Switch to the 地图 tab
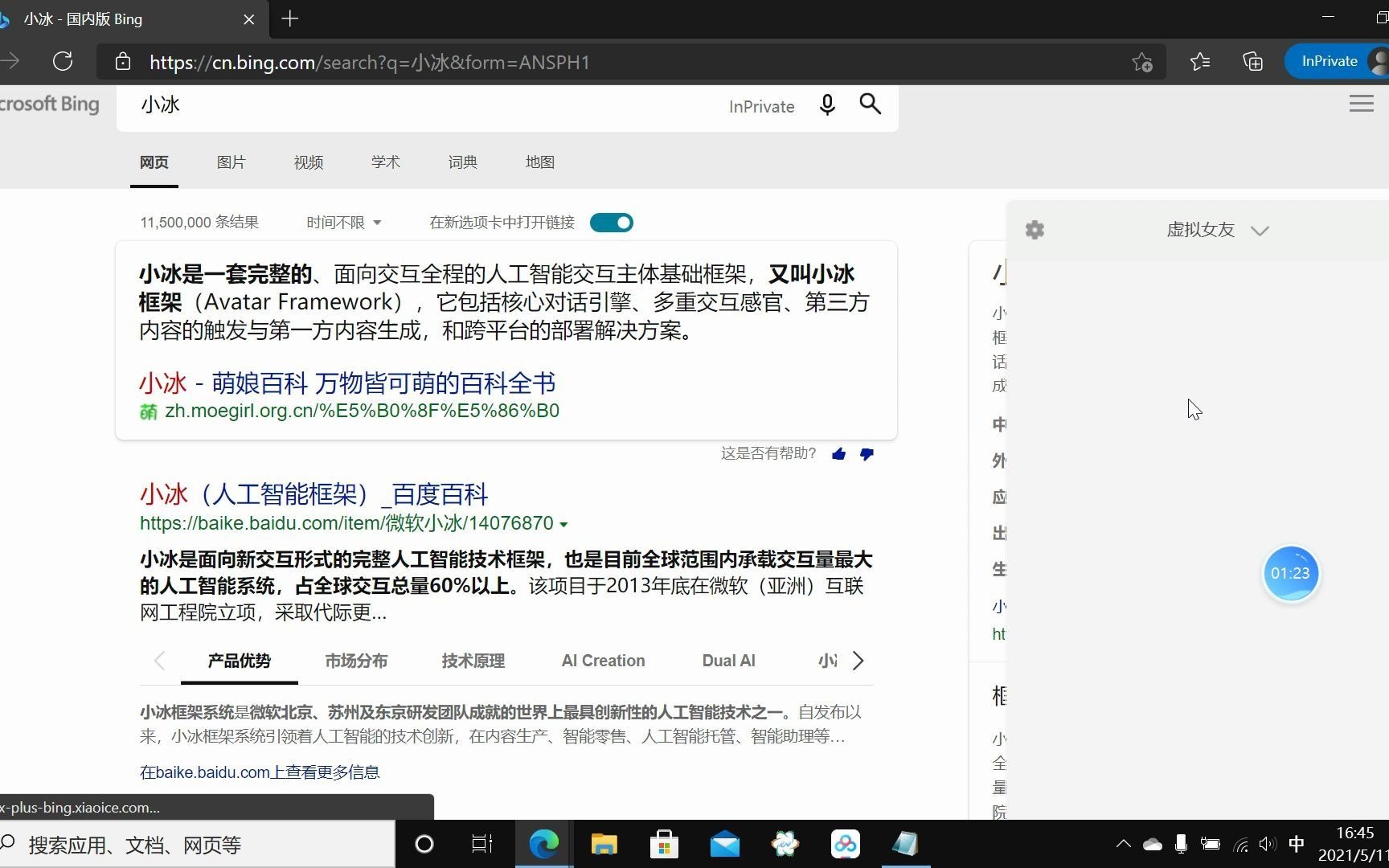Screen dimensions: 1389x868 [x=540, y=162]
